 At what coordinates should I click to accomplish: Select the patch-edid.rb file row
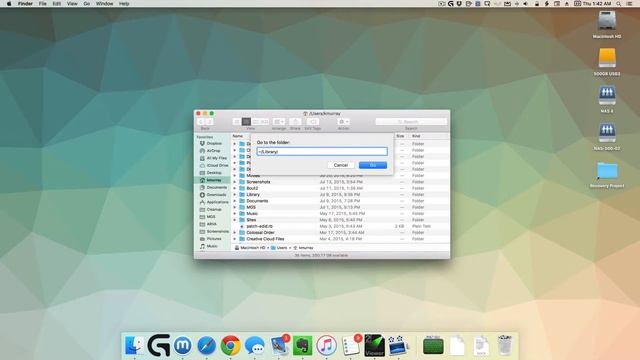tap(340, 226)
